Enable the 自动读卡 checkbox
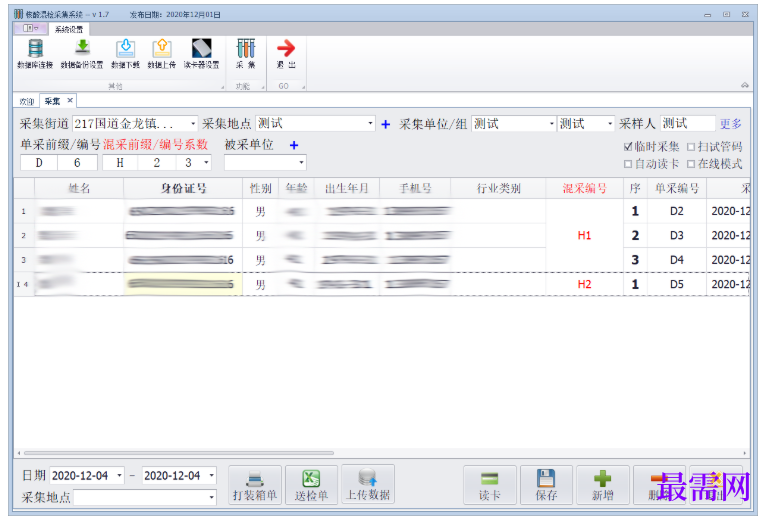 point(628,164)
